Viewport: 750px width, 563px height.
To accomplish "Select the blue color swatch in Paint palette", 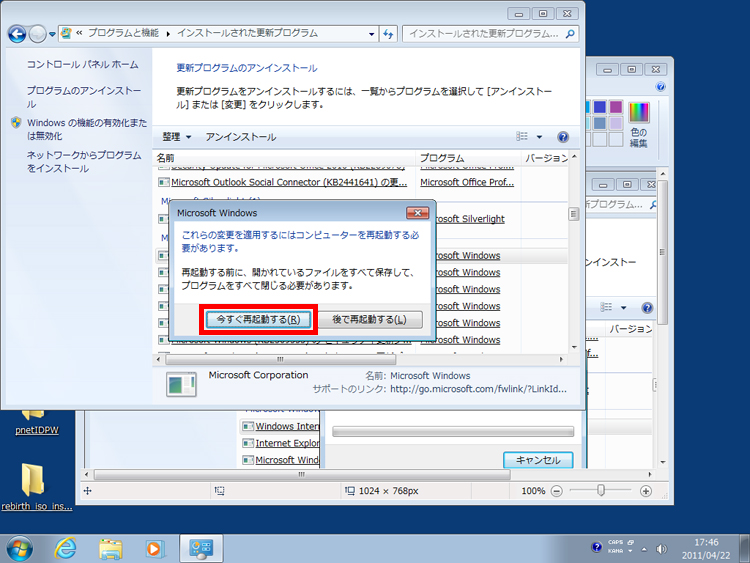I will click(x=599, y=107).
